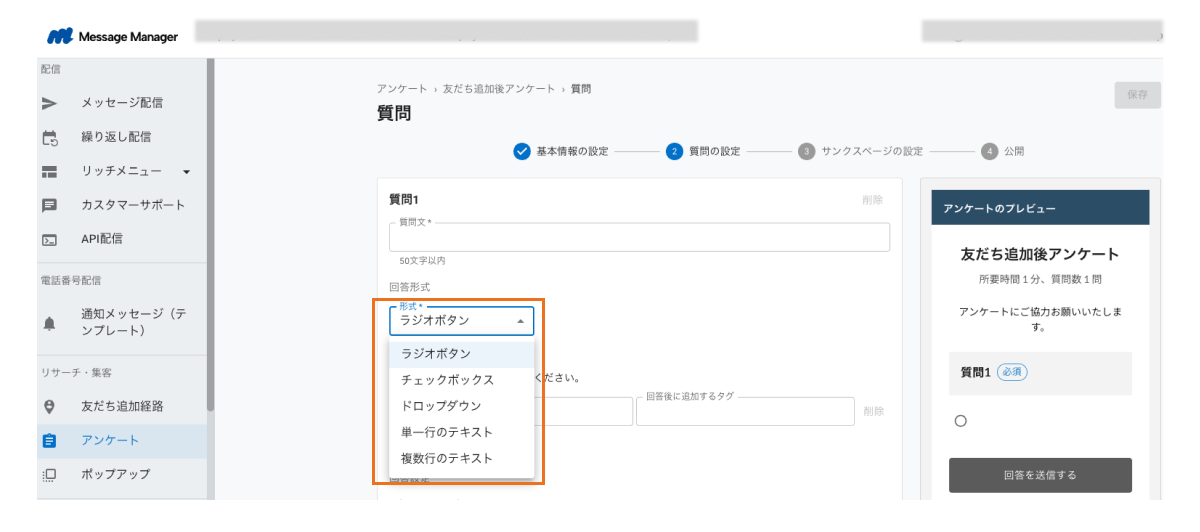Click the popup icon beside ポップアップ
The width and height of the screenshot is (1200, 532).
tap(49, 474)
